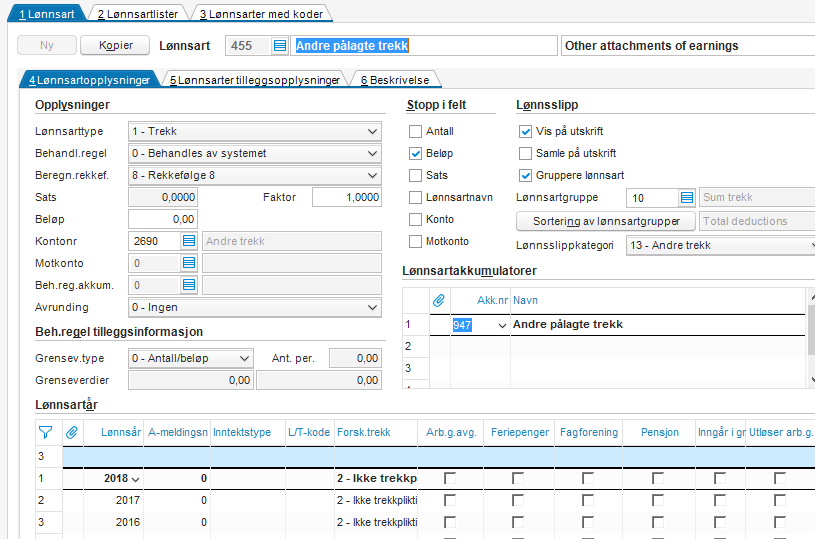
Task: Click Sortering av lønnsartgrupper button
Action: pyautogui.click(x=606, y=221)
